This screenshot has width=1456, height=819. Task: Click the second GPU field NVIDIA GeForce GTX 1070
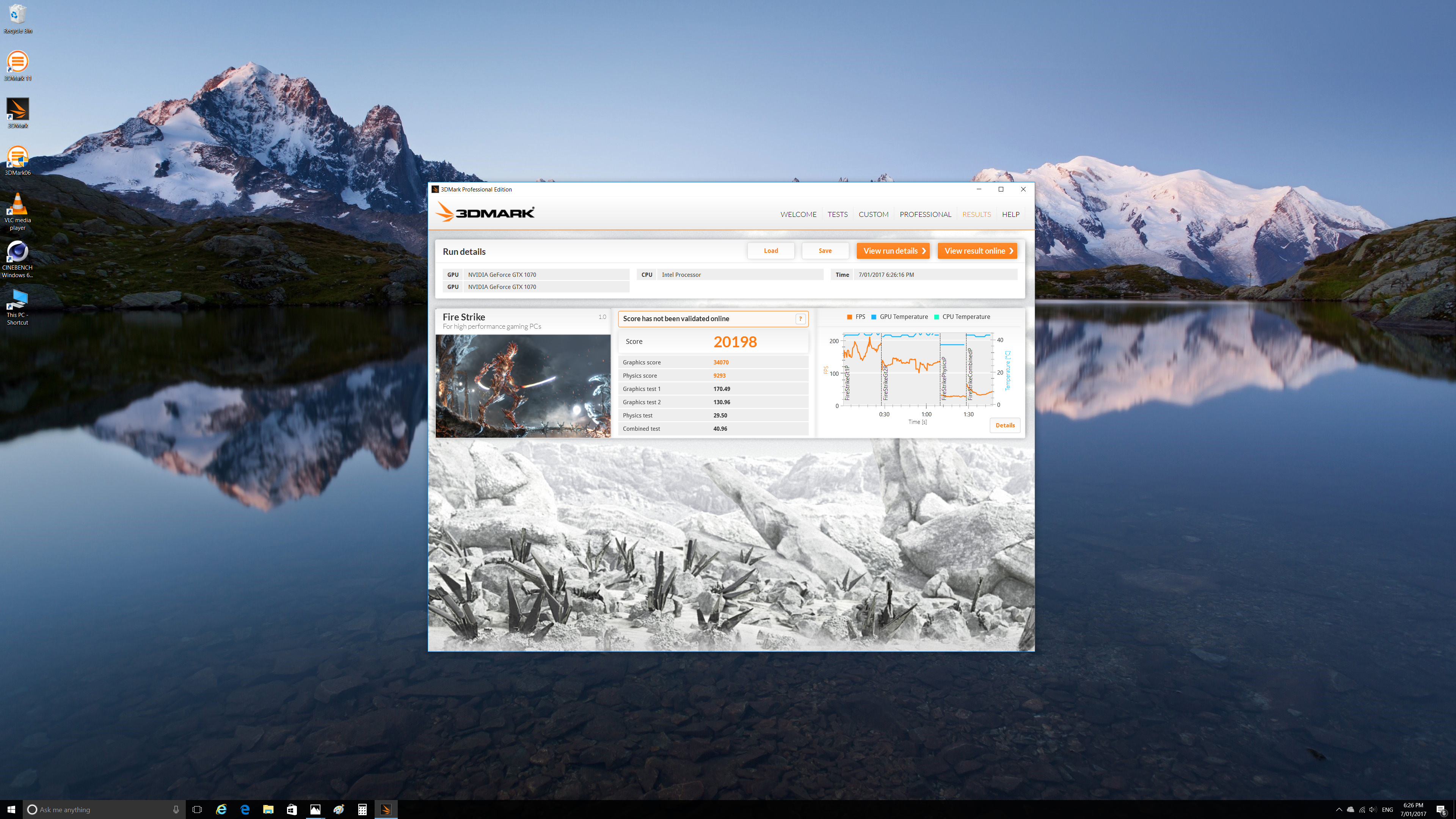[x=546, y=287]
